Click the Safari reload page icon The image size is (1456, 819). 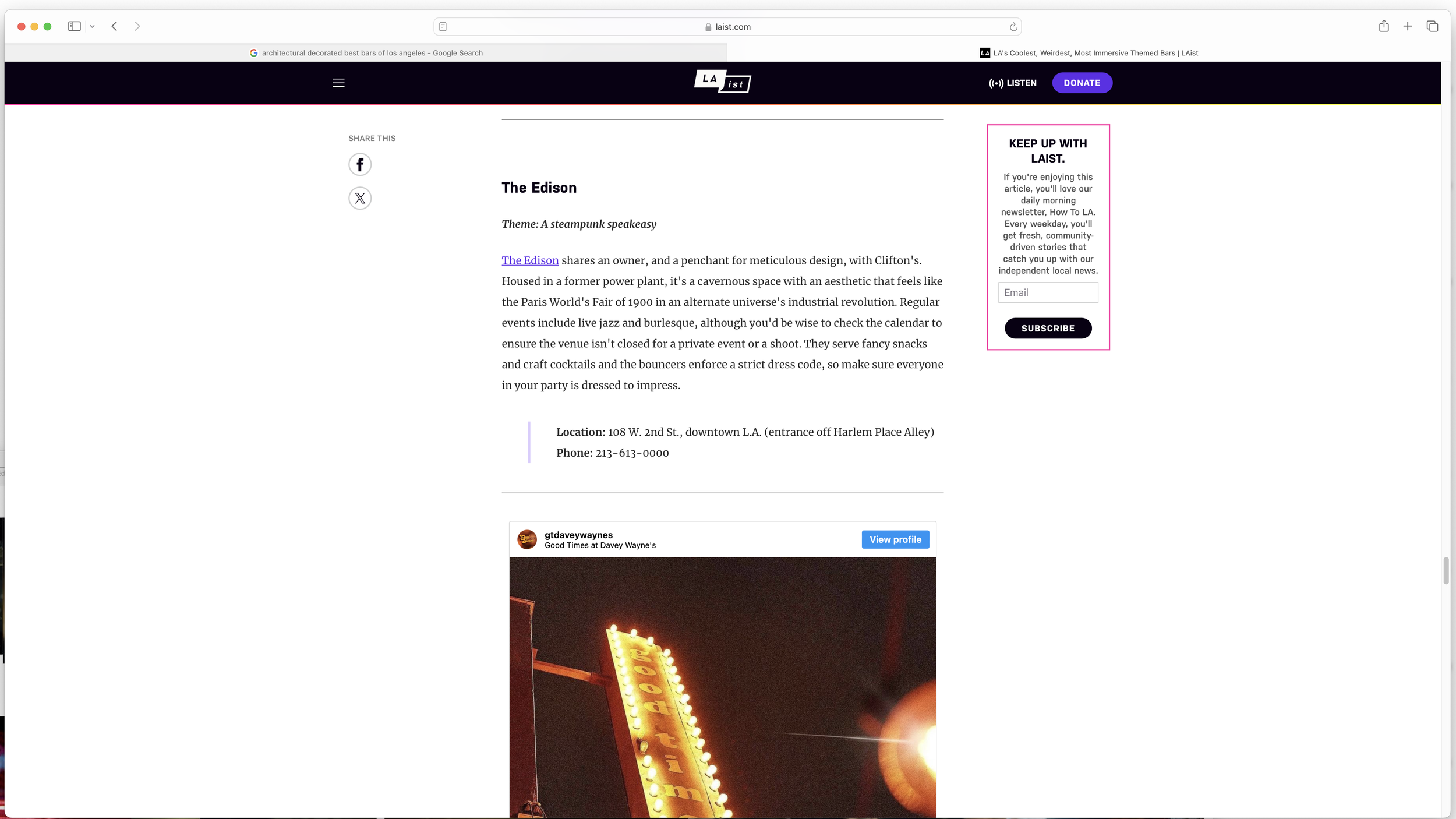1013,27
